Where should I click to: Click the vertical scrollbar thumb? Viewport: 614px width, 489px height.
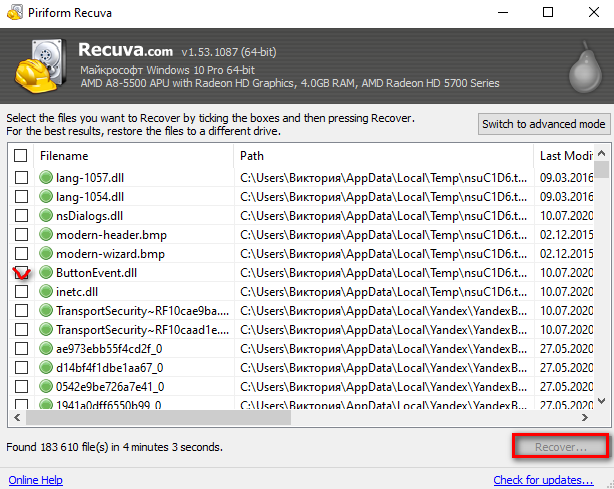coord(602,170)
